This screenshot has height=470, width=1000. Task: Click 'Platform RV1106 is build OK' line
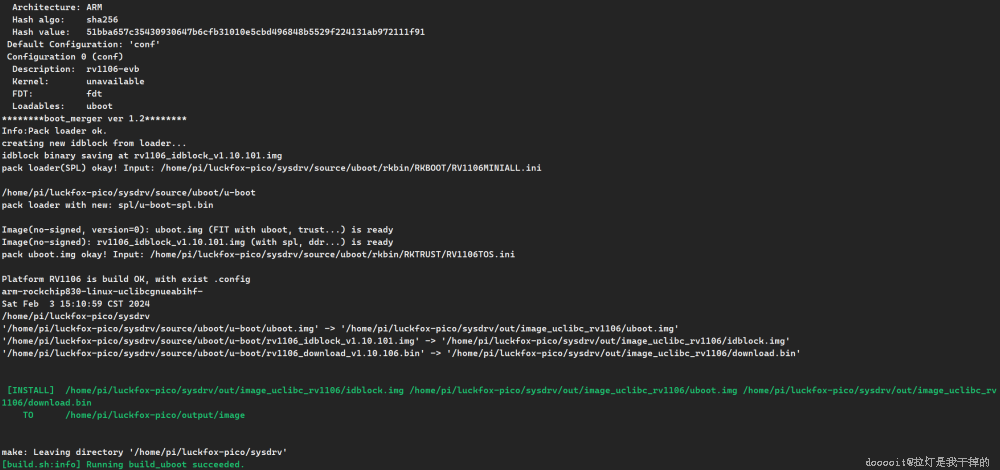(111, 279)
